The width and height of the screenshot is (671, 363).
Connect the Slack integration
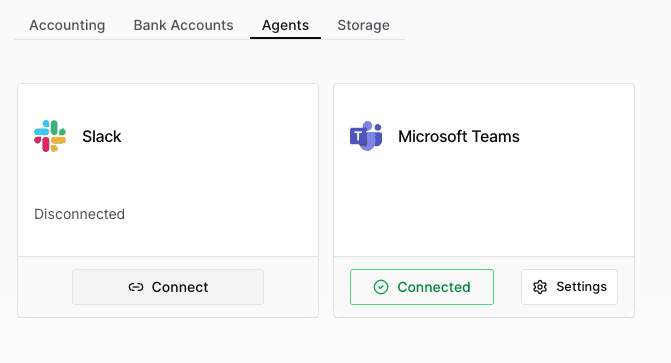pyautogui.click(x=168, y=287)
